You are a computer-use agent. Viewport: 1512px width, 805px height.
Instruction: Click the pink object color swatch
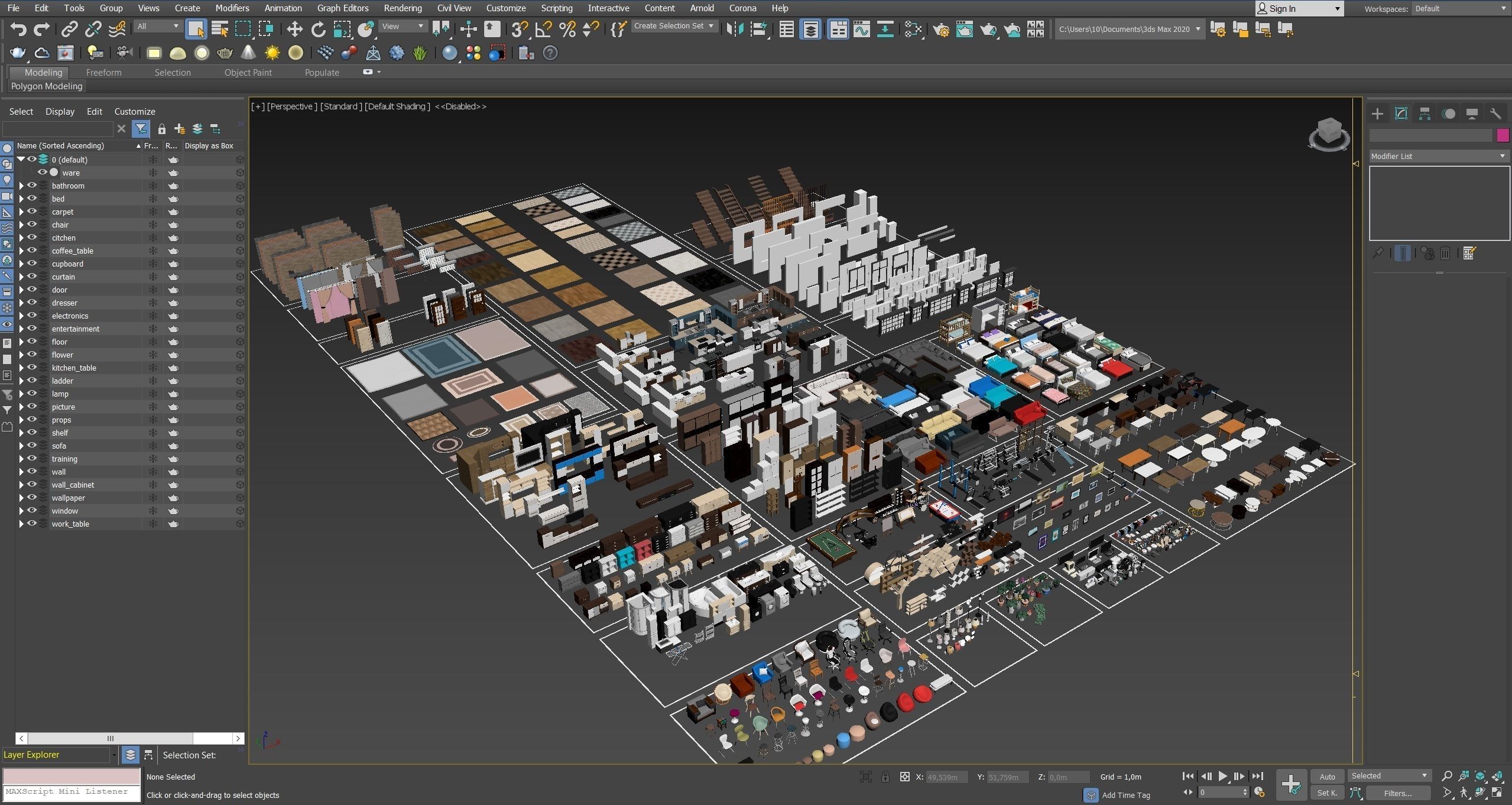(1502, 135)
